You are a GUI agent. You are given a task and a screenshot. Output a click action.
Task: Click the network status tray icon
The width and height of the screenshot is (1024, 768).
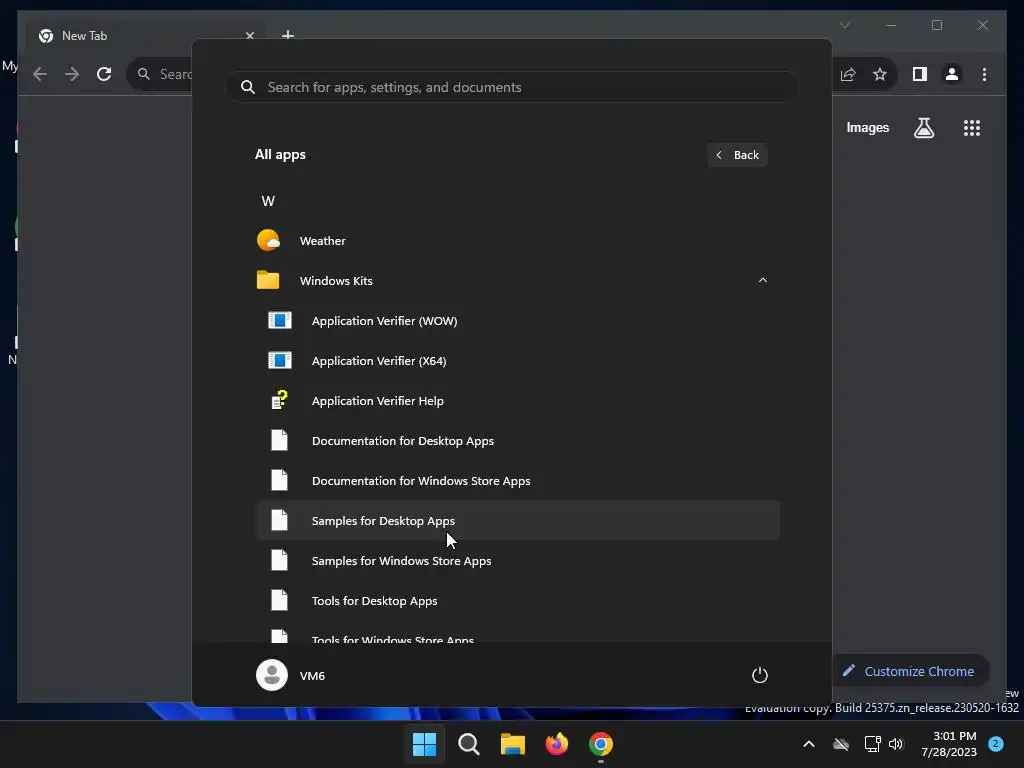coord(872,744)
